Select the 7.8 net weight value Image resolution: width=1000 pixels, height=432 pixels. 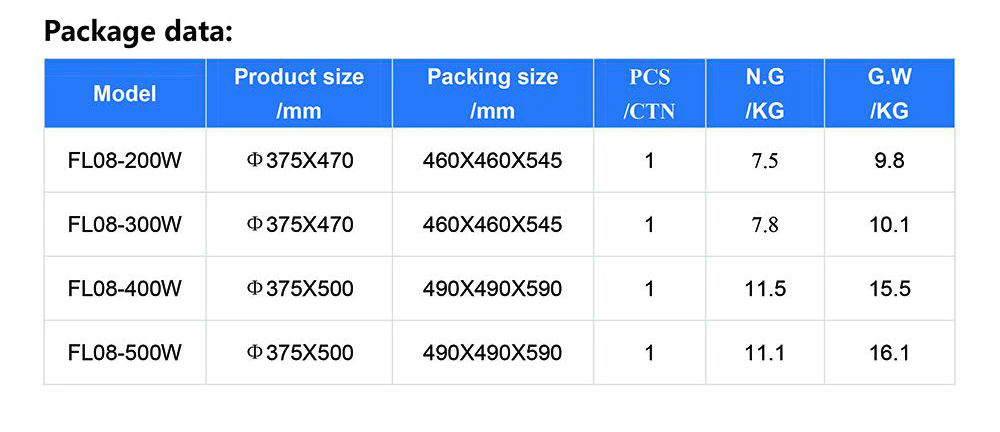coord(765,225)
